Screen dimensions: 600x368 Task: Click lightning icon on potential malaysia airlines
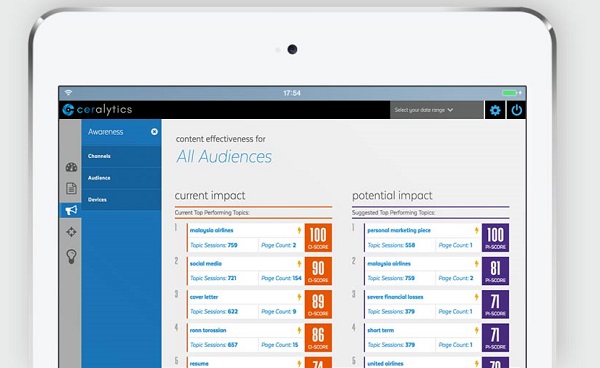click(x=476, y=264)
